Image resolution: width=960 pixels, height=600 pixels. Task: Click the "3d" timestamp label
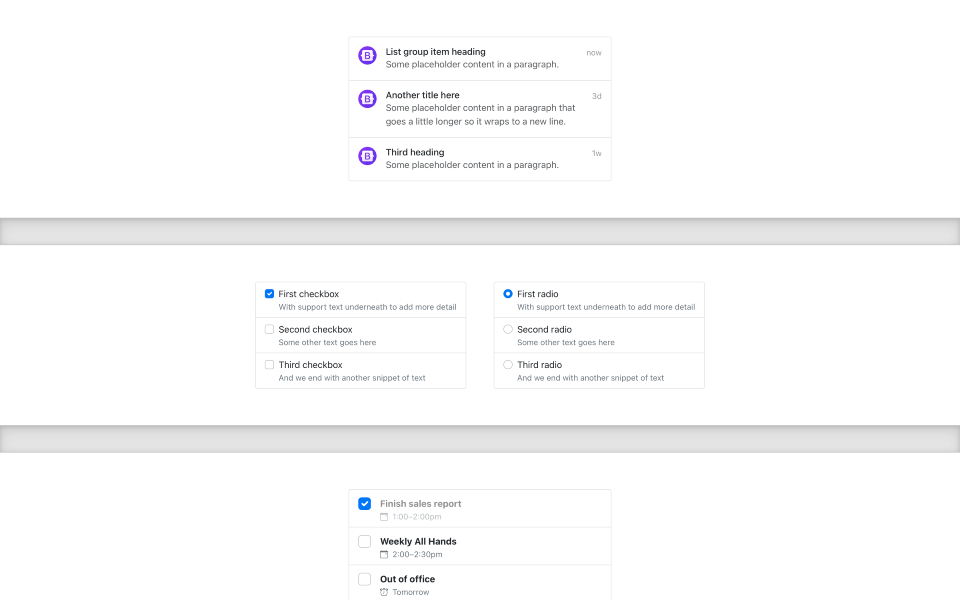coord(598,95)
